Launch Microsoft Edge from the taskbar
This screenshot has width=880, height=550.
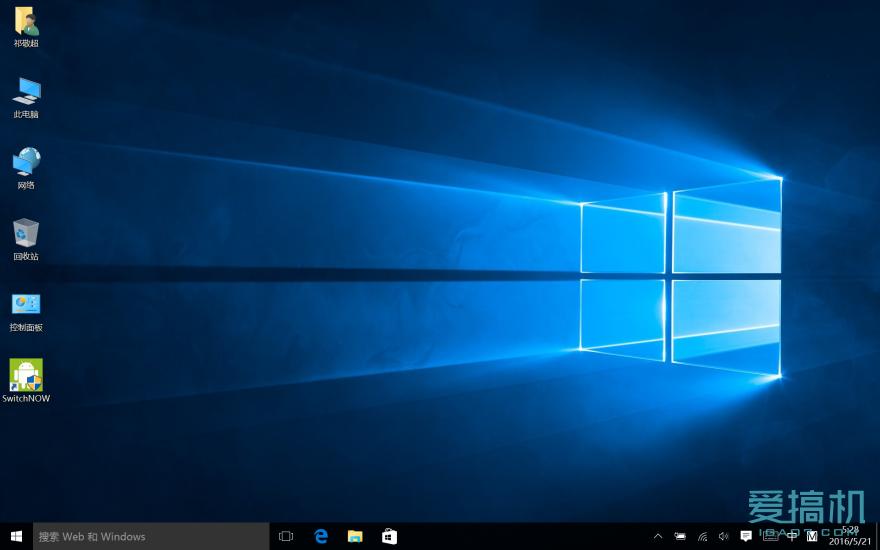[x=321, y=537]
